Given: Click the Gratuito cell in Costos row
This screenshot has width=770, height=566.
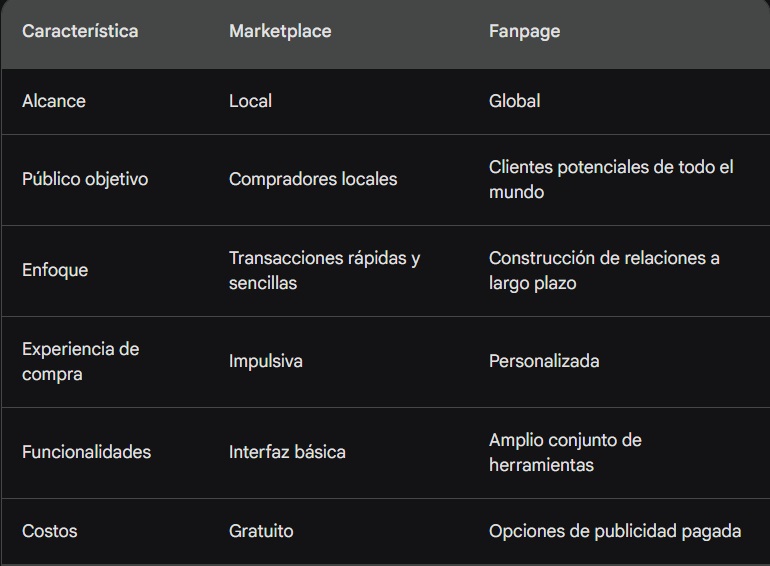Looking at the screenshot, I should coord(261,531).
